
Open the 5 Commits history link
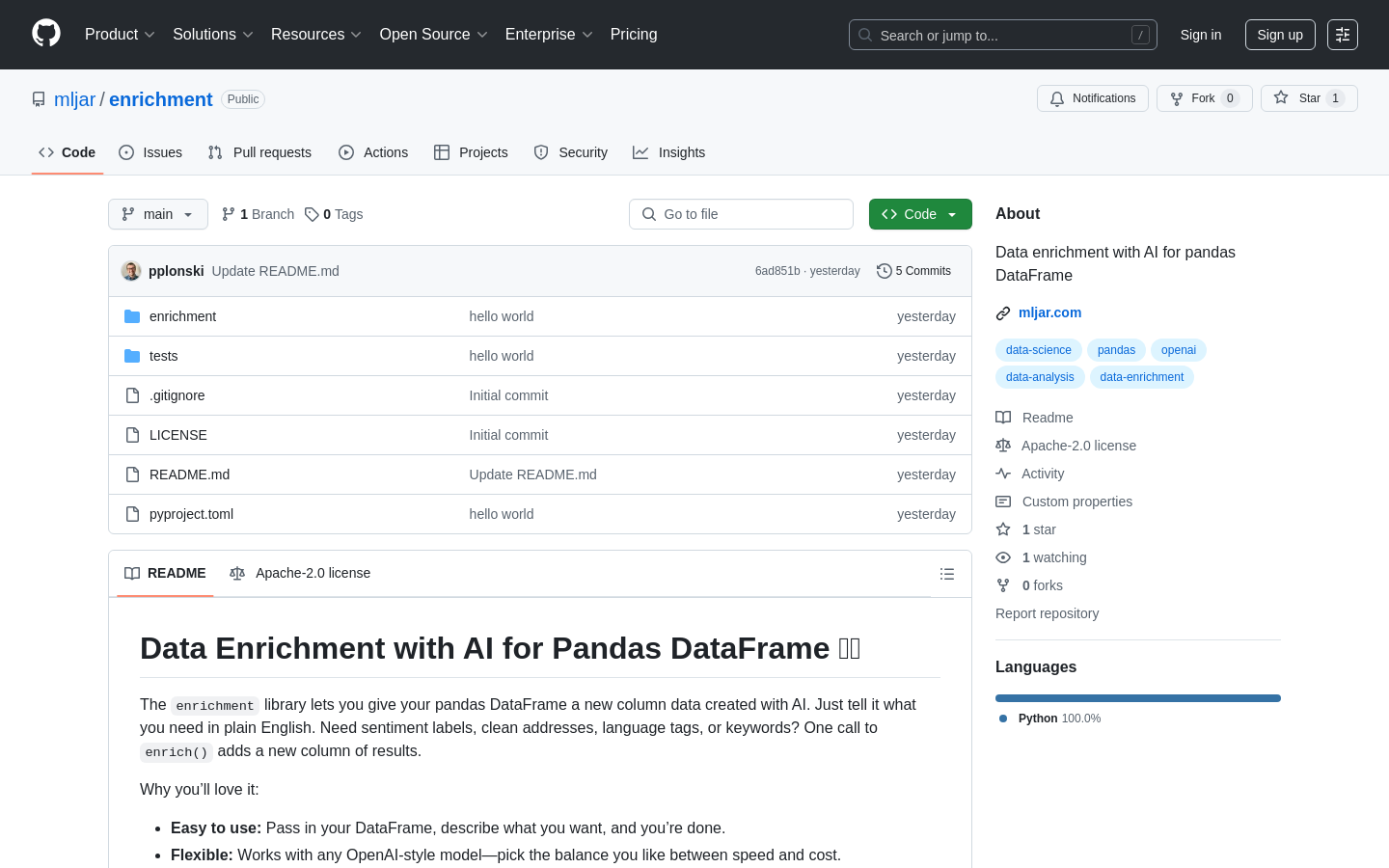tap(913, 271)
